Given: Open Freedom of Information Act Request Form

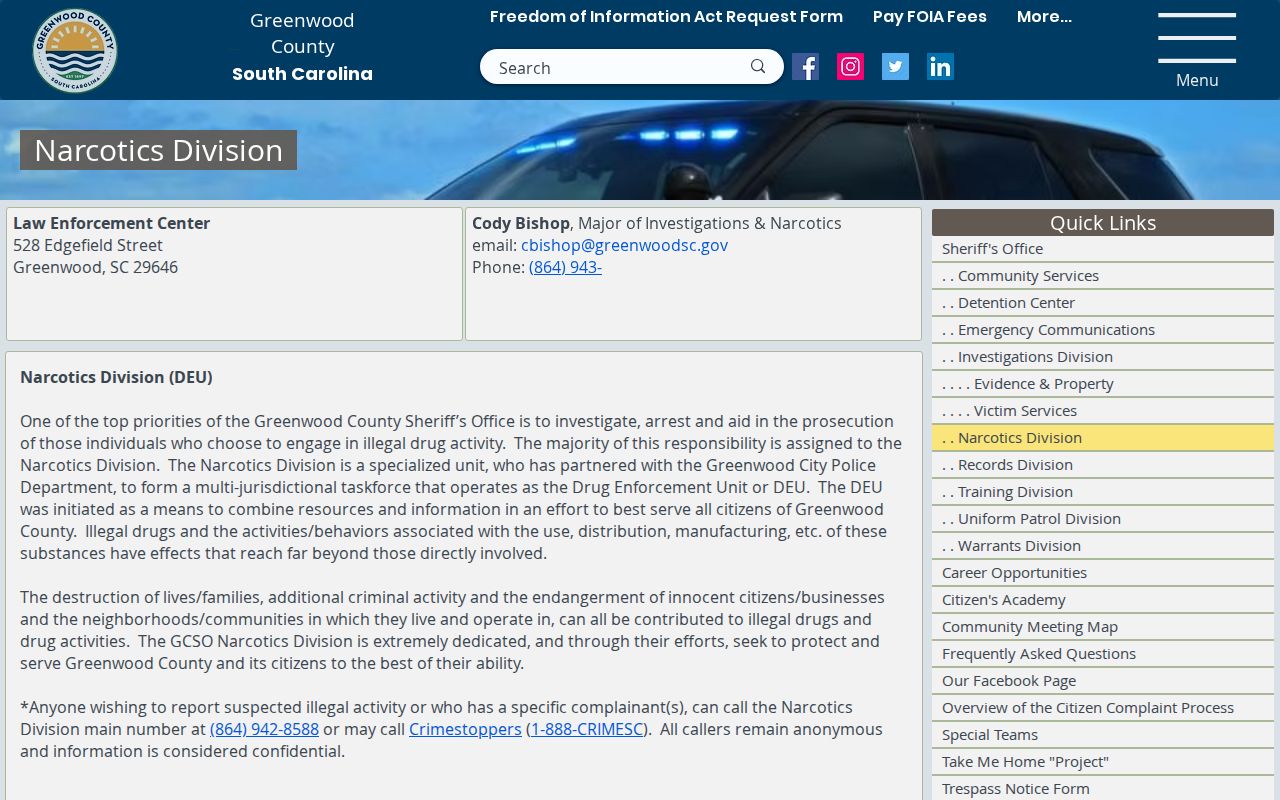Looking at the screenshot, I should point(666,17).
